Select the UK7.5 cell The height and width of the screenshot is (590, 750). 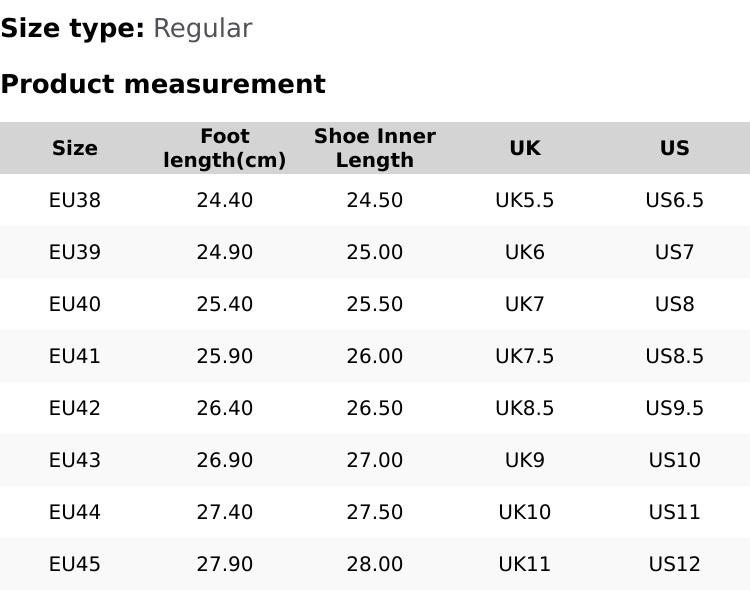(525, 356)
